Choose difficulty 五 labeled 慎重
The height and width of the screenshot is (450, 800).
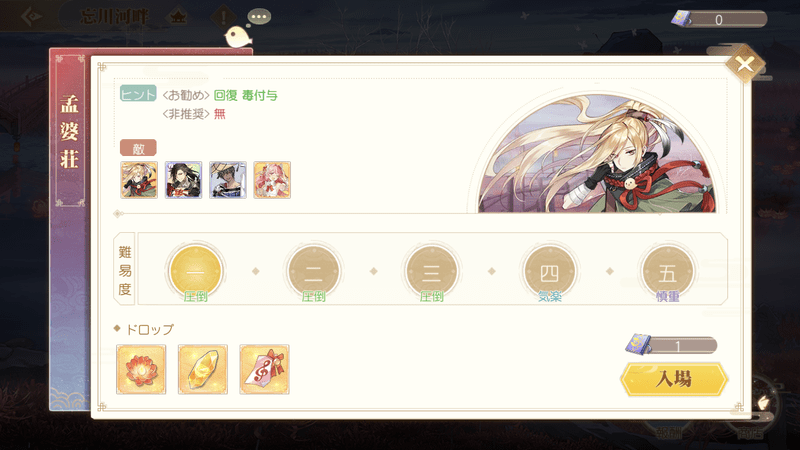coord(667,271)
